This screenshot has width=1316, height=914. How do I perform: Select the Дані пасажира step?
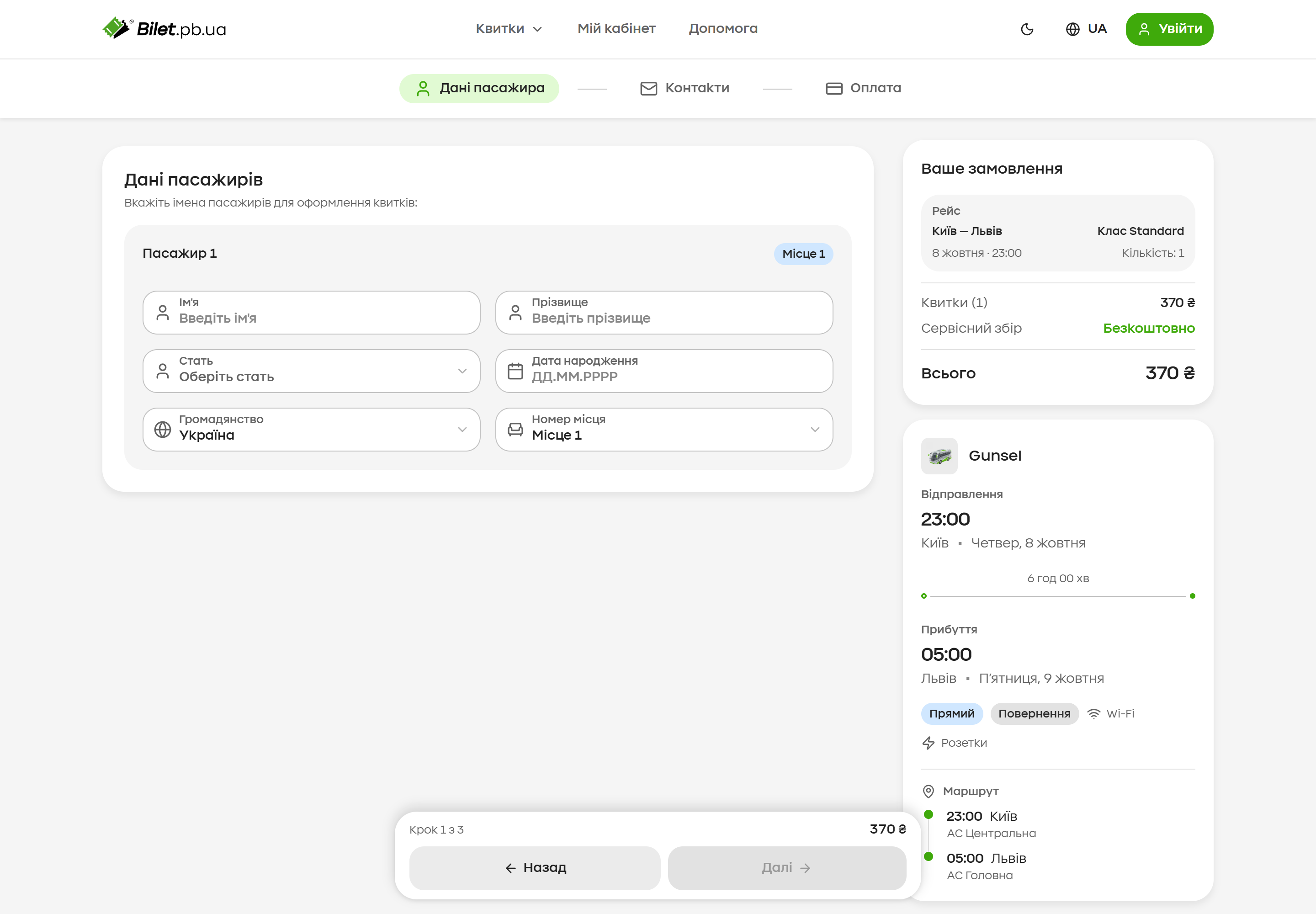pyautogui.click(x=479, y=88)
